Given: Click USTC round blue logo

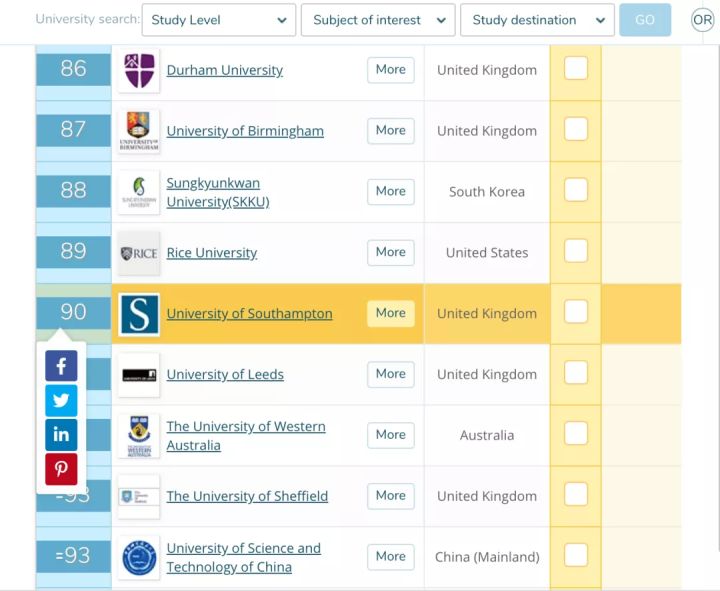Looking at the screenshot, I should click(139, 557).
